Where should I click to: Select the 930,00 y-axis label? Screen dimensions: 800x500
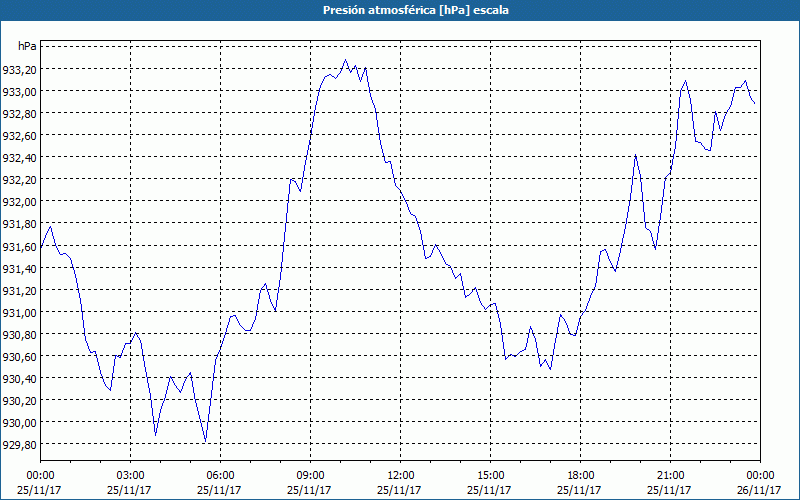coord(19,422)
